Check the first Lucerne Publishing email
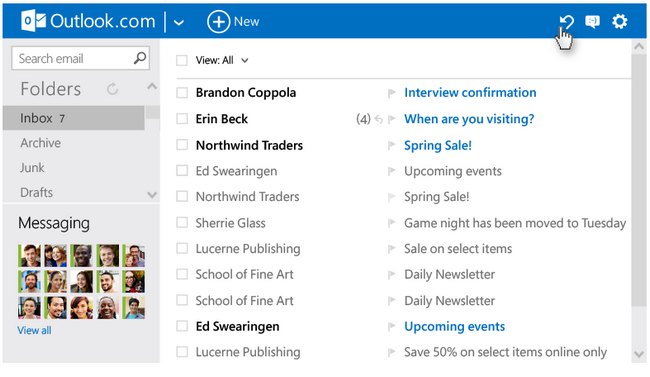 coord(182,248)
